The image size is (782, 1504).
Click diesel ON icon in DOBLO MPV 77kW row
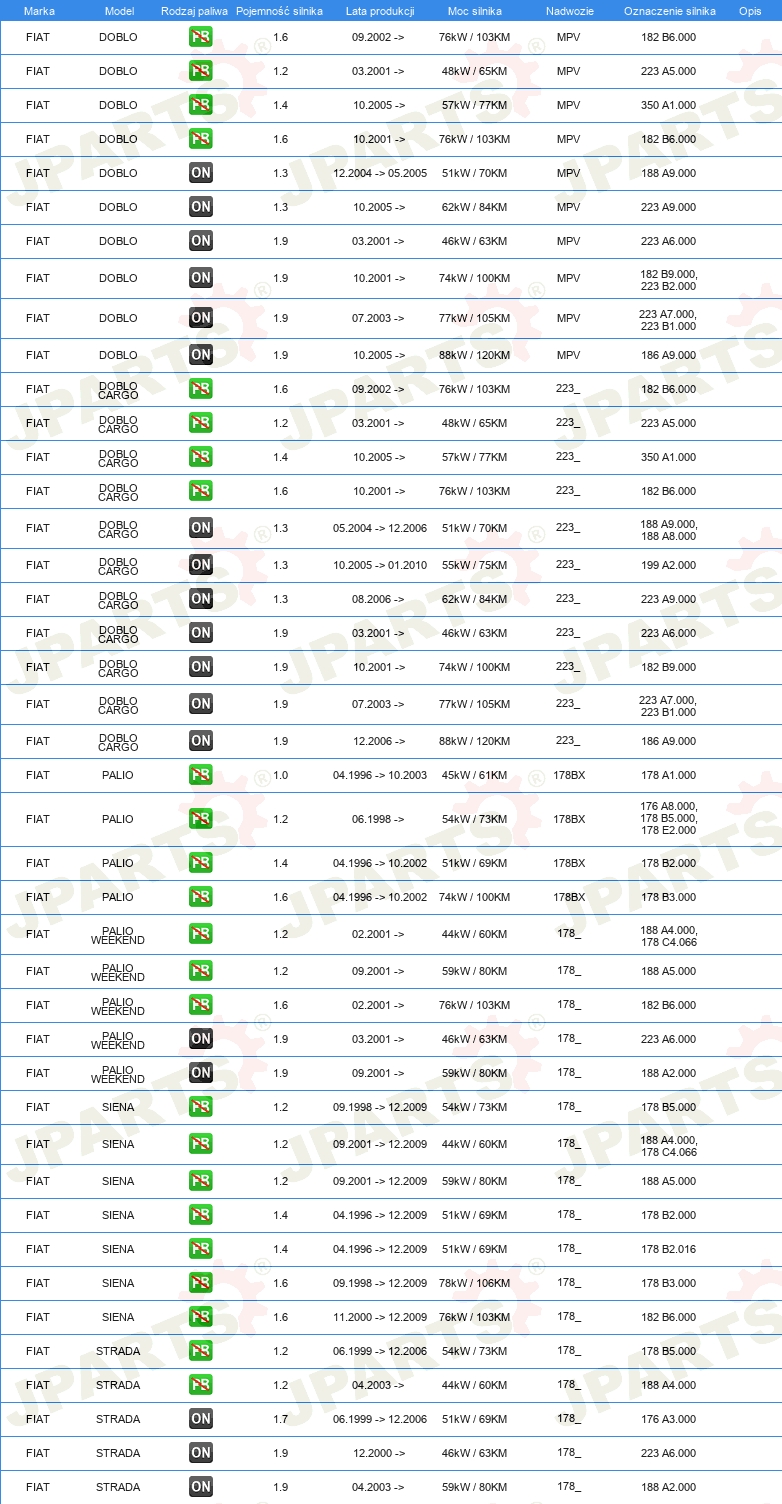point(201,318)
